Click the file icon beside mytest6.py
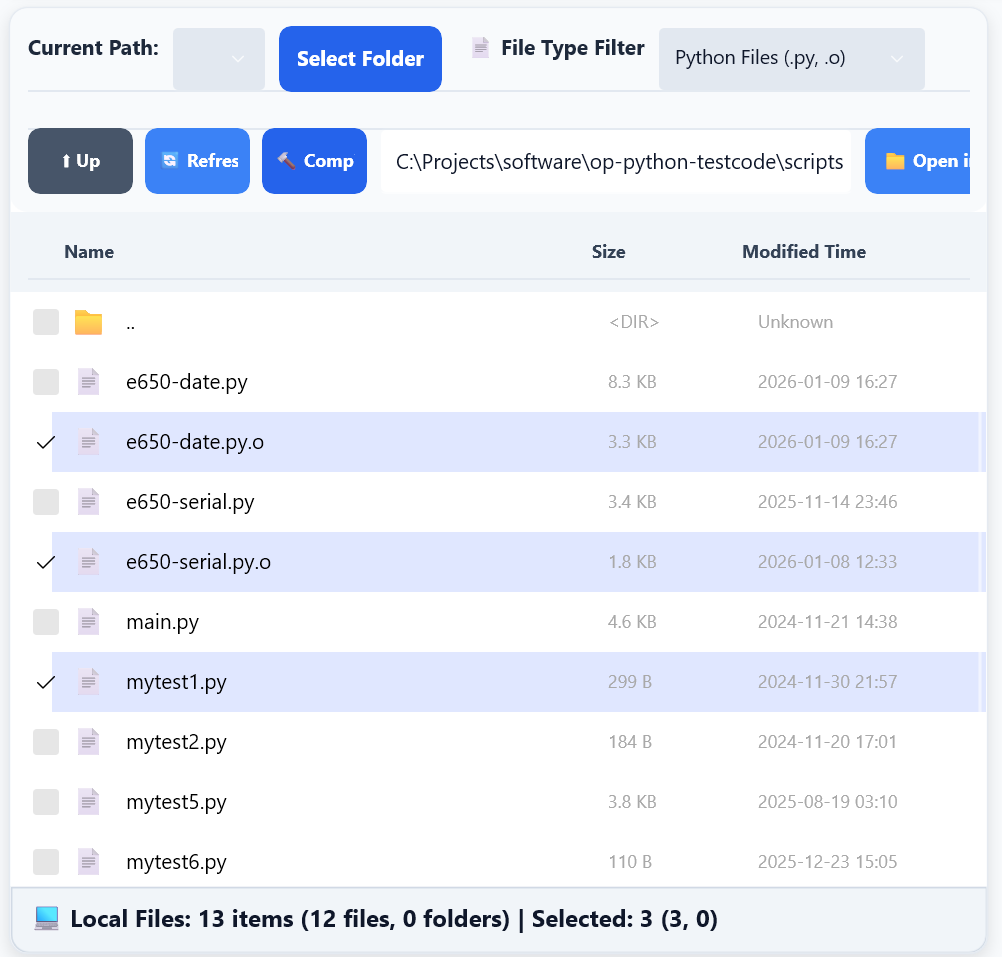 click(x=88, y=861)
